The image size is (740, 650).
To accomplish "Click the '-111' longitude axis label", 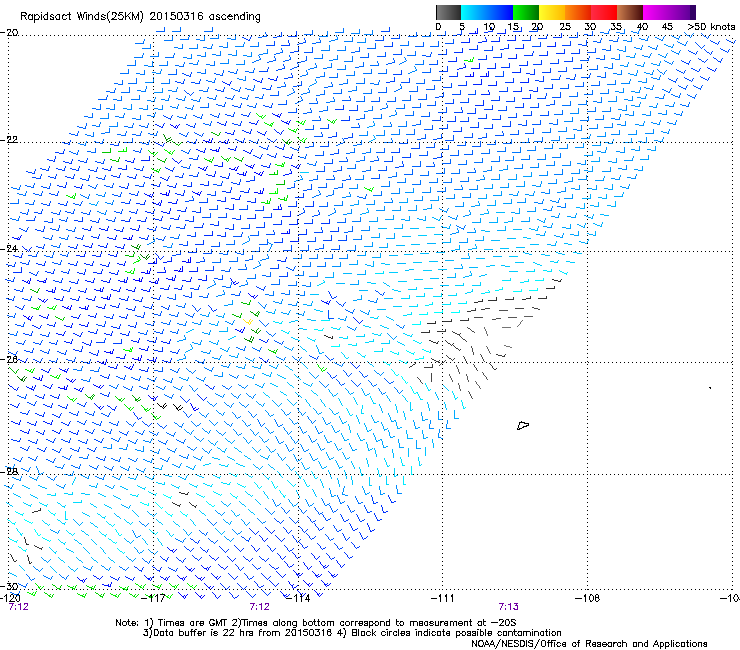I will tap(443, 598).
